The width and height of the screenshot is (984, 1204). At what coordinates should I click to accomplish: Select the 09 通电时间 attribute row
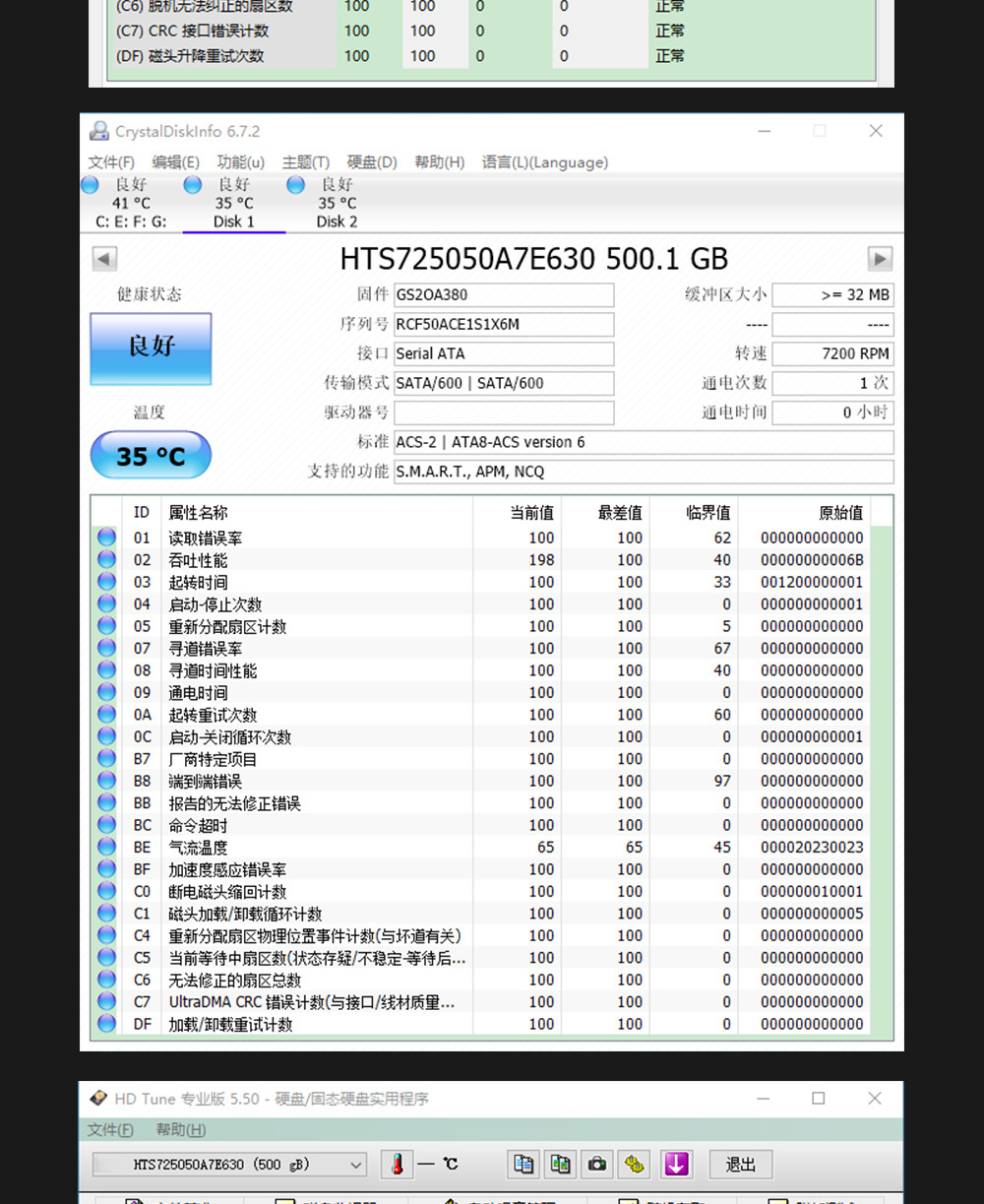pos(481,692)
